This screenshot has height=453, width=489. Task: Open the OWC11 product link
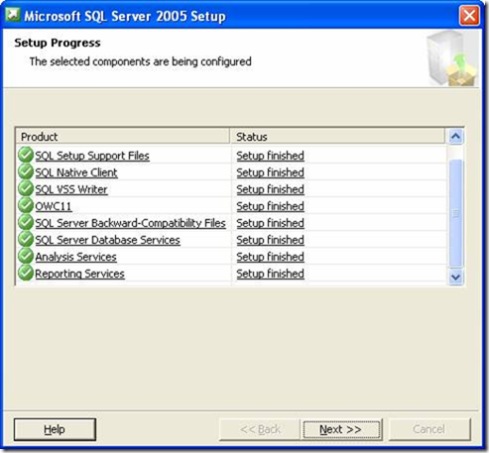[x=53, y=206]
